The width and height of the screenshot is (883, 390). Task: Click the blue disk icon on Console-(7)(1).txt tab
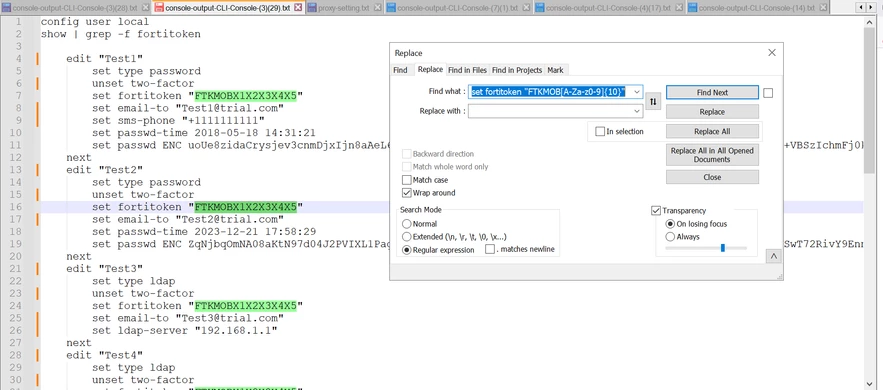click(x=391, y=8)
